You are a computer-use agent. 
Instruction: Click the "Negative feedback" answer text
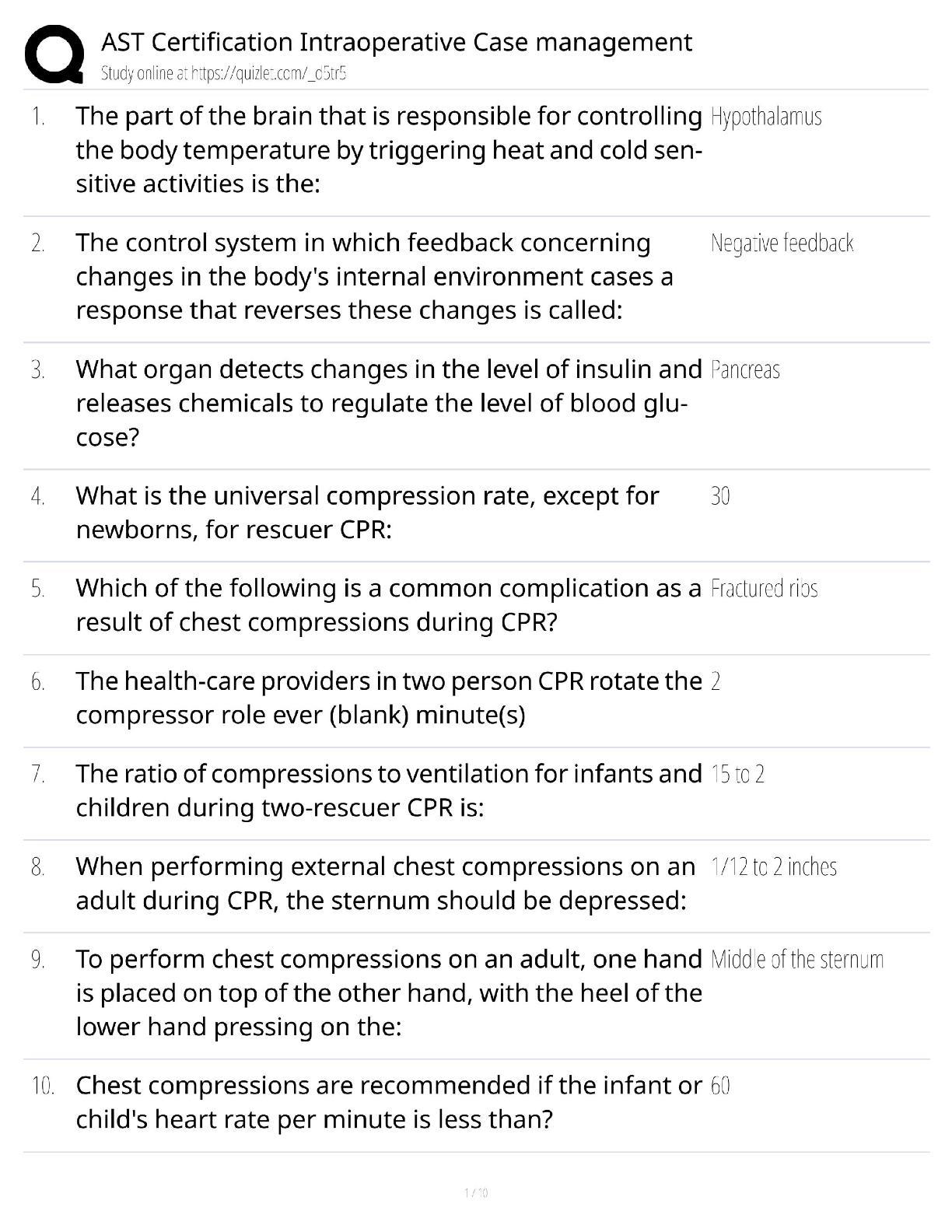coord(782,243)
